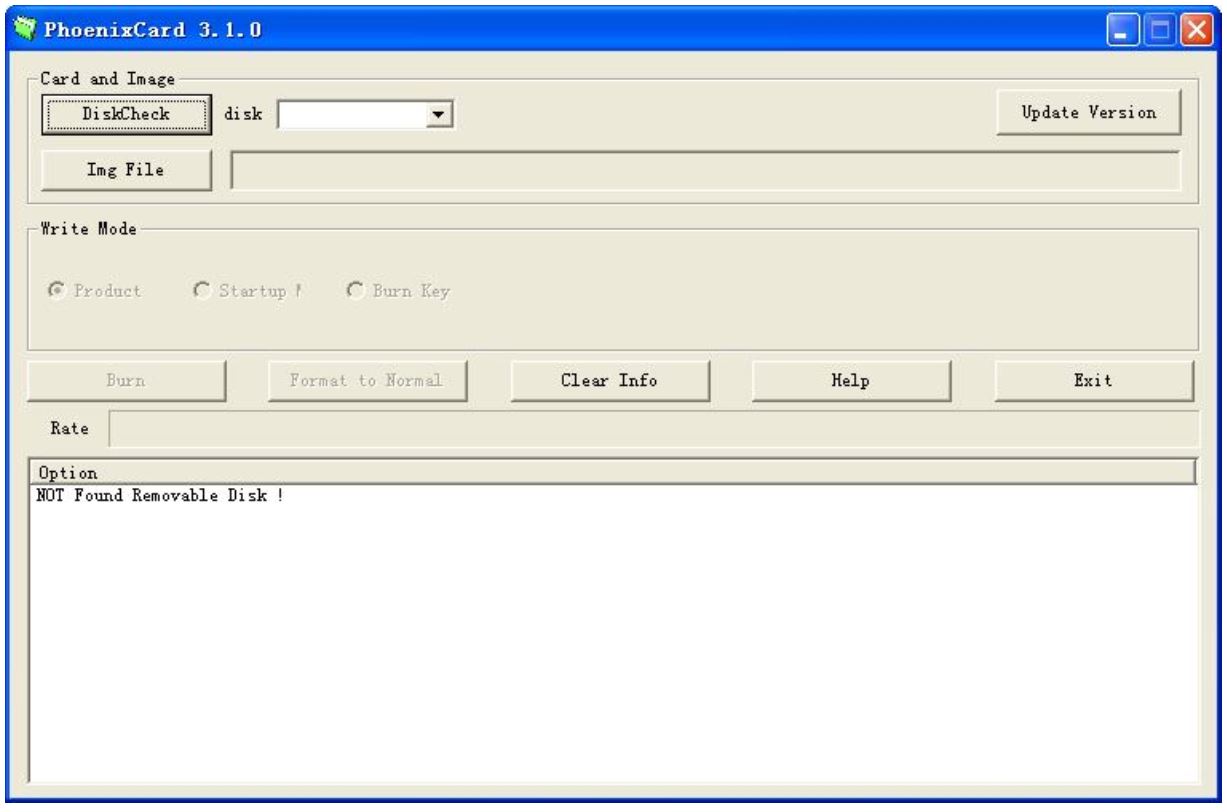1227x812 pixels.
Task: Click the image file path field
Action: coord(705,170)
